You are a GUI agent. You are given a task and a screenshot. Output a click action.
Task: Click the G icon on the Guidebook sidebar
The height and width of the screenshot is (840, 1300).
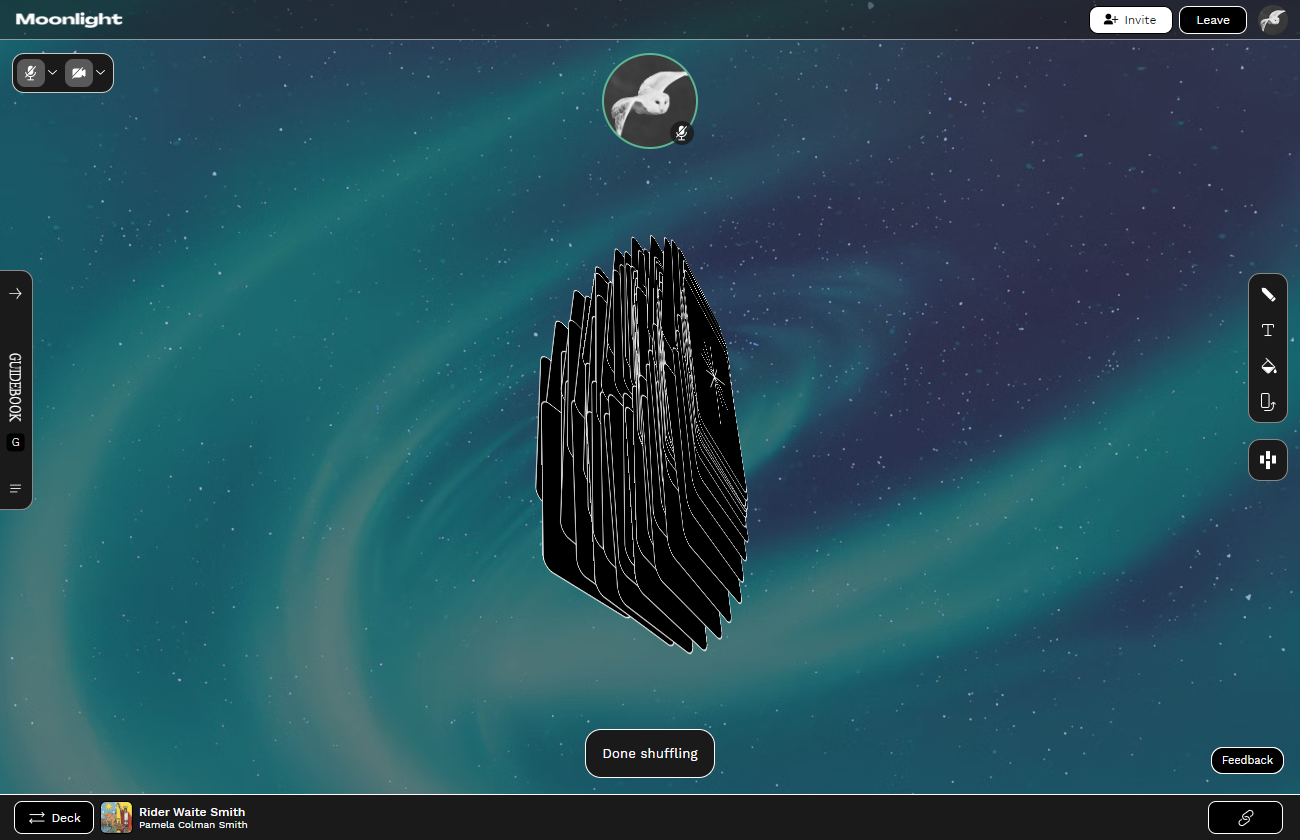coord(15,441)
